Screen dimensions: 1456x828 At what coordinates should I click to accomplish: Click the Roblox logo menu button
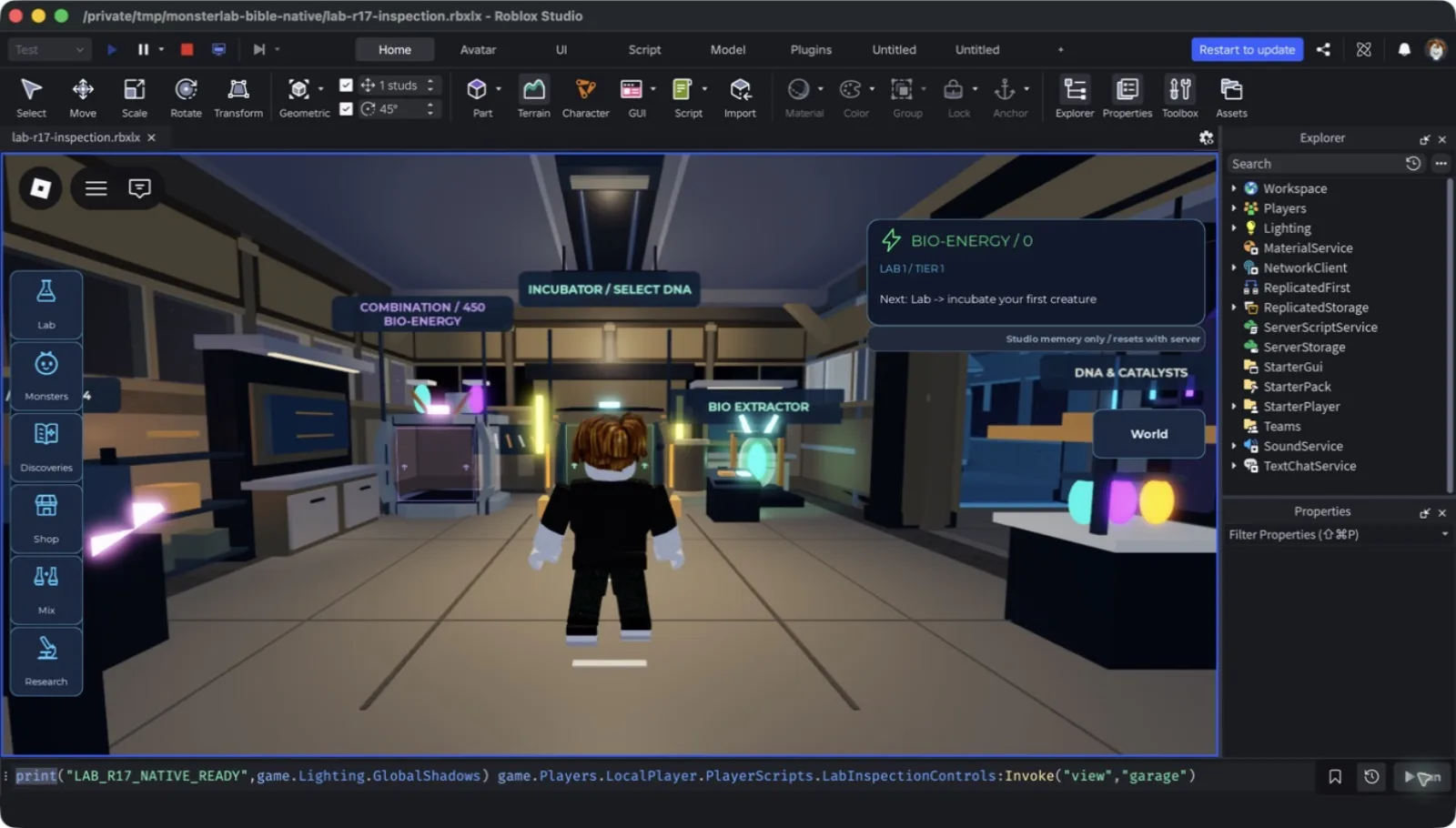click(41, 187)
